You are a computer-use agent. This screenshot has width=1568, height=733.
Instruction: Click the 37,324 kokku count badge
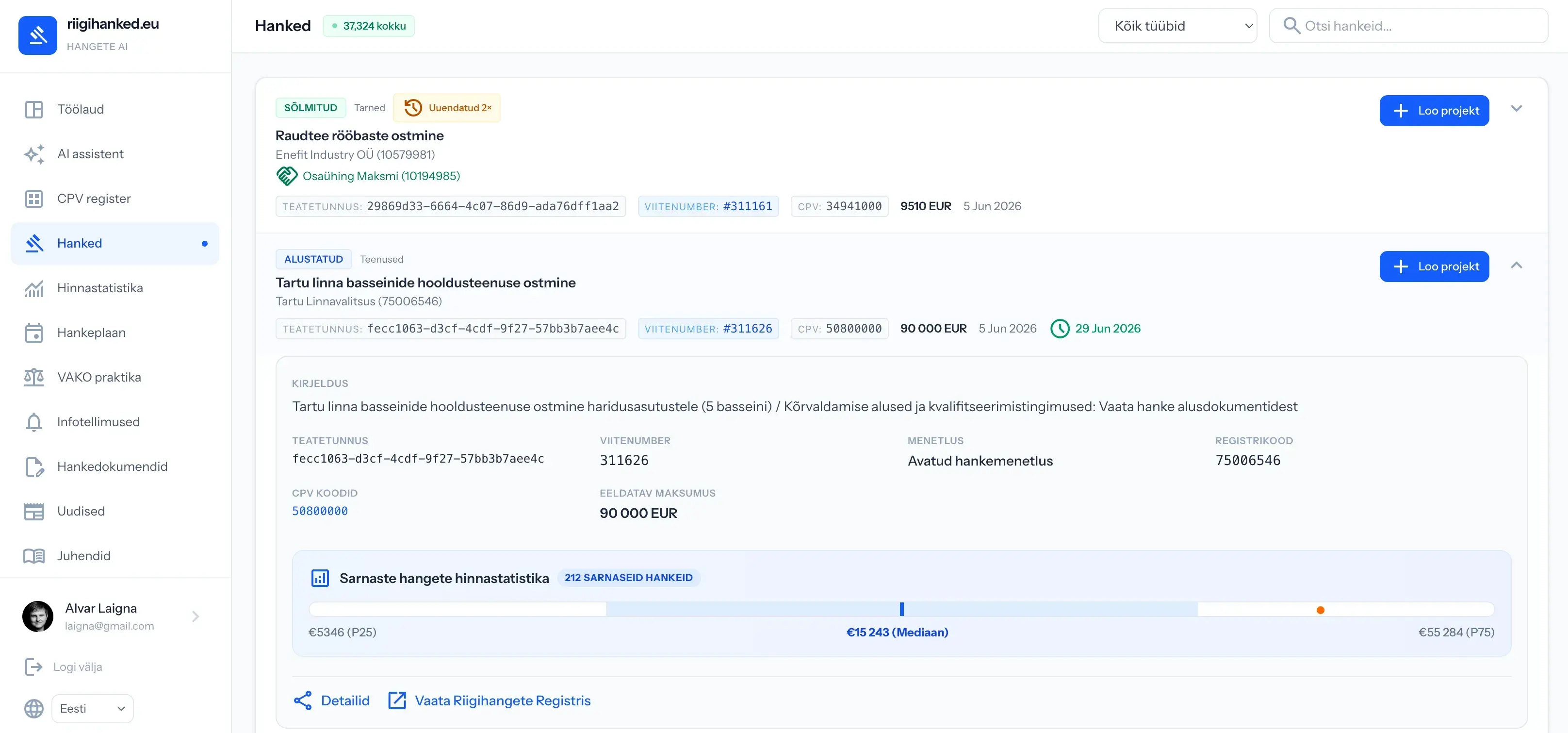coord(369,26)
